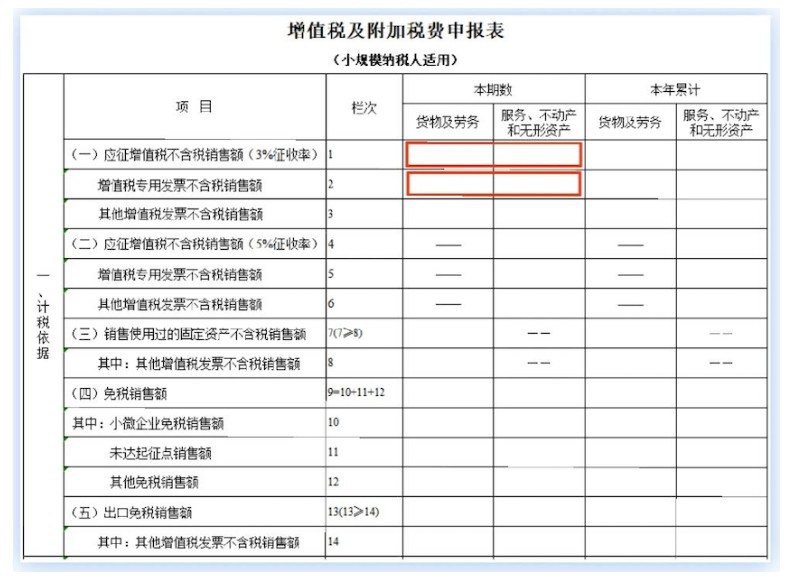Click the subtitle (小规模纳税人适用)

point(395,60)
